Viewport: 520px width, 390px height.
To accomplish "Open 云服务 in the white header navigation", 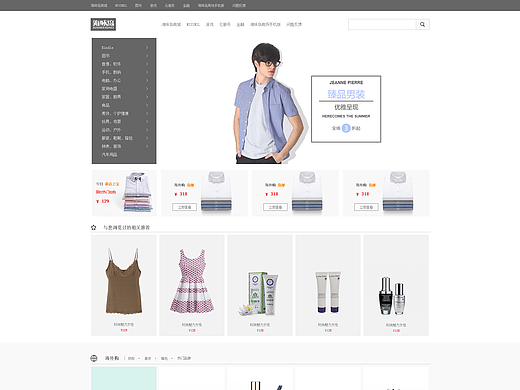I will click(225, 24).
